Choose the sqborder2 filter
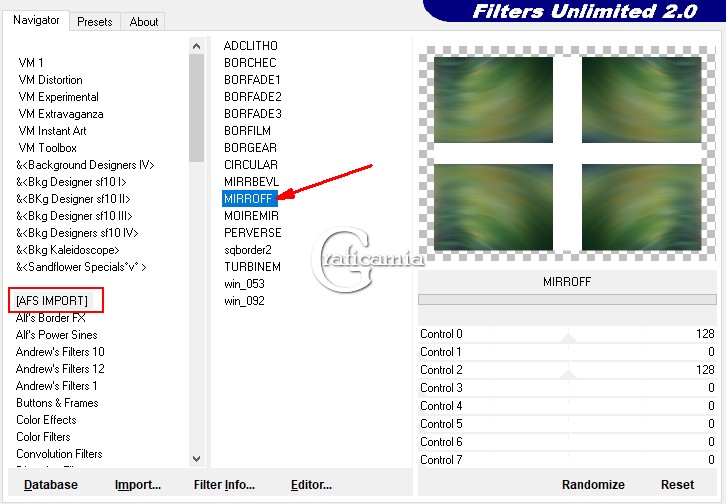The image size is (726, 504). [x=248, y=250]
